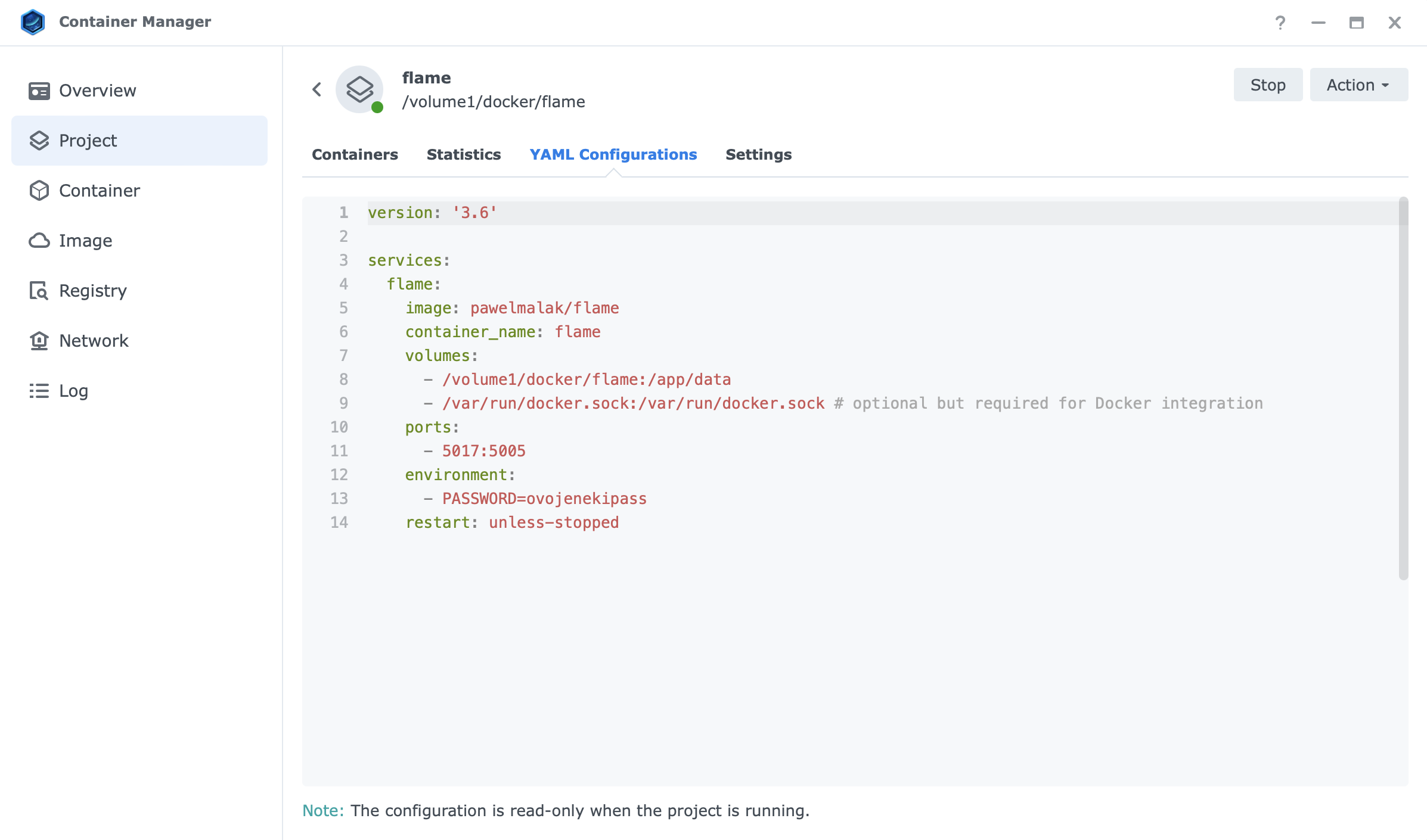Select the YAML Configurations tab
Screen dimensions: 1427x840
tap(613, 154)
